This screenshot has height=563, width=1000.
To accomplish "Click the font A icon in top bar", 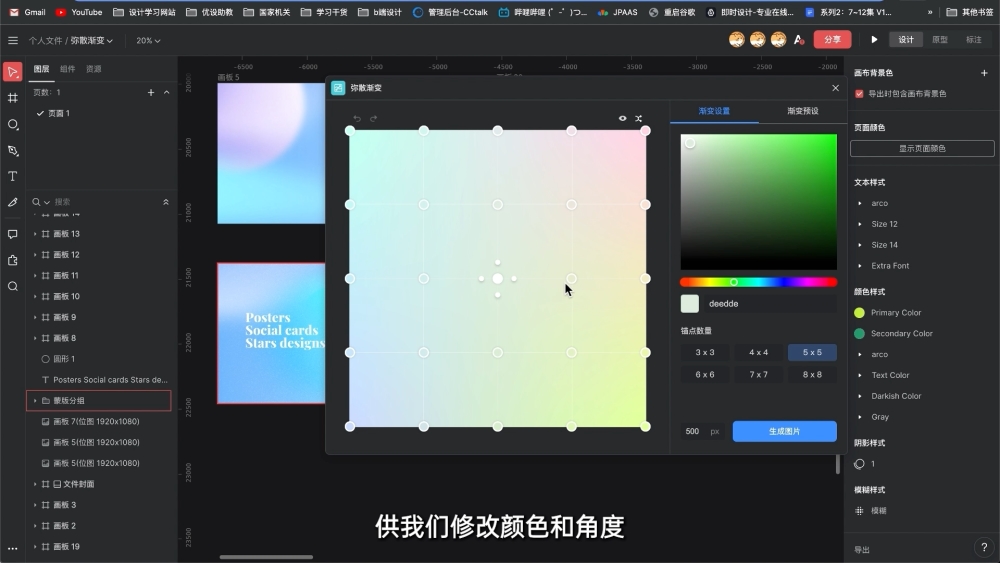I will (x=798, y=40).
